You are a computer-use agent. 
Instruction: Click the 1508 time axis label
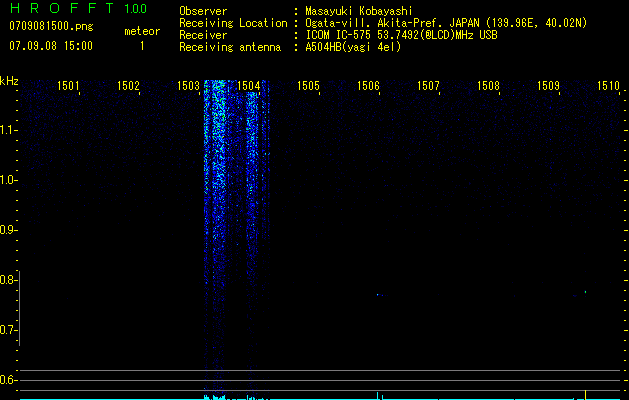[x=488, y=85]
